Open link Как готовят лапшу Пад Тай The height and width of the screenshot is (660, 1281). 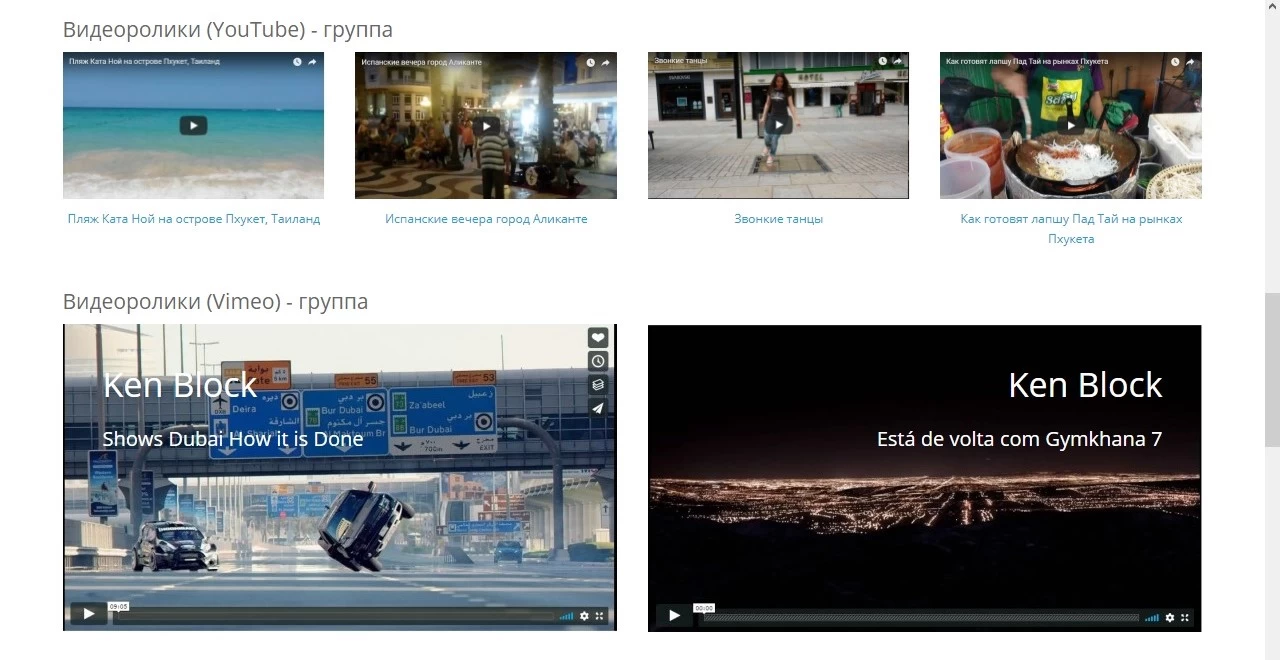[1071, 229]
